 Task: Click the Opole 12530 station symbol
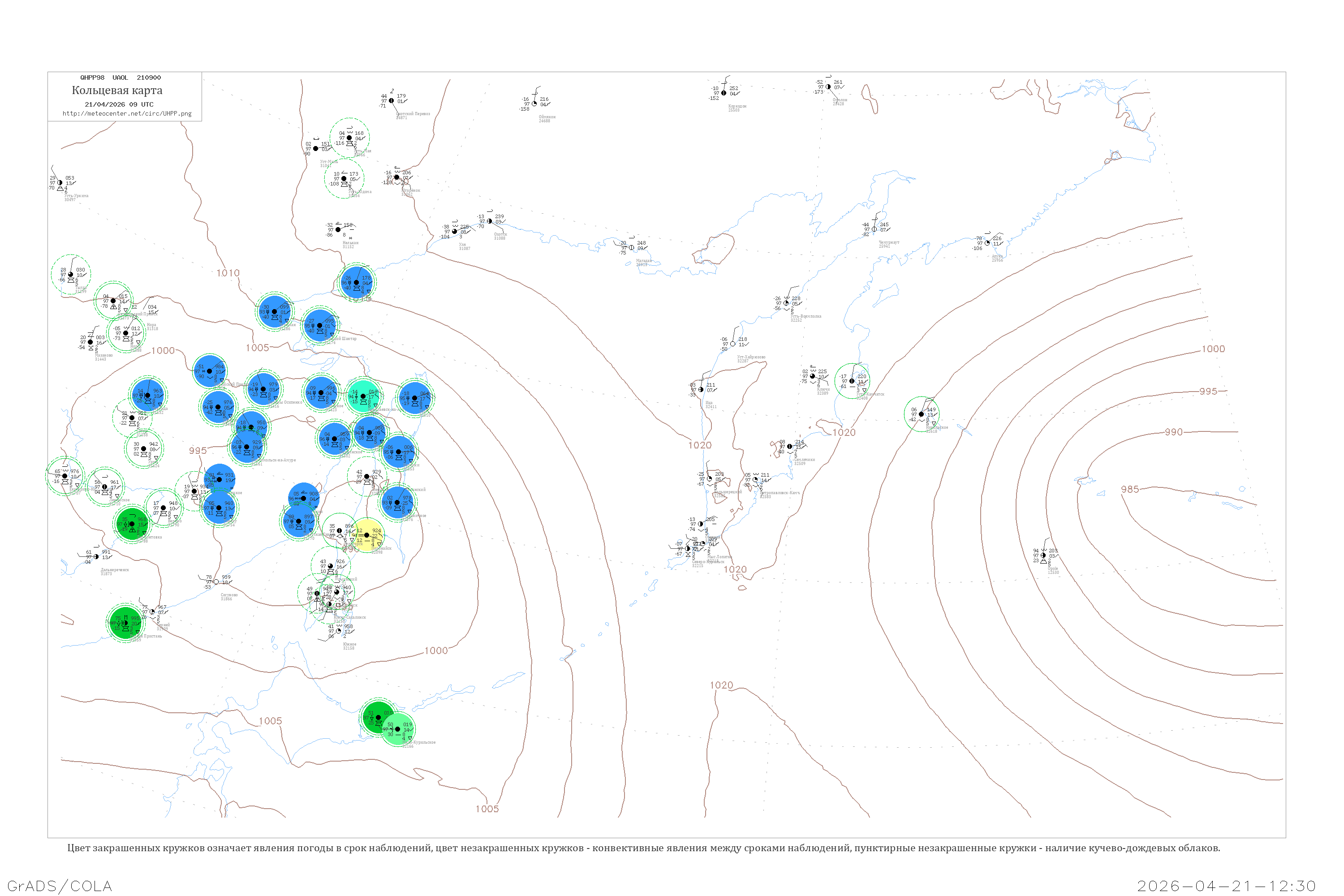1043,556
